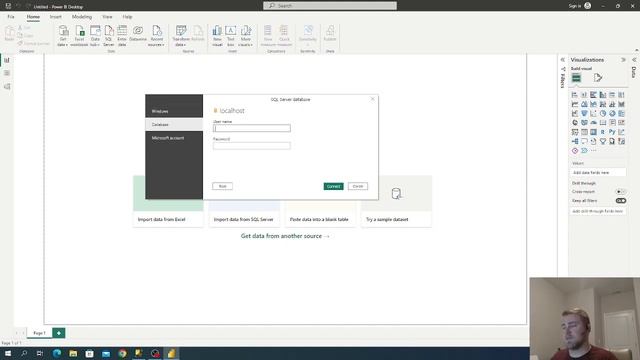The height and width of the screenshot is (360, 640).
Task: Select Microsoft account authentication in dialog
Action: click(174, 138)
